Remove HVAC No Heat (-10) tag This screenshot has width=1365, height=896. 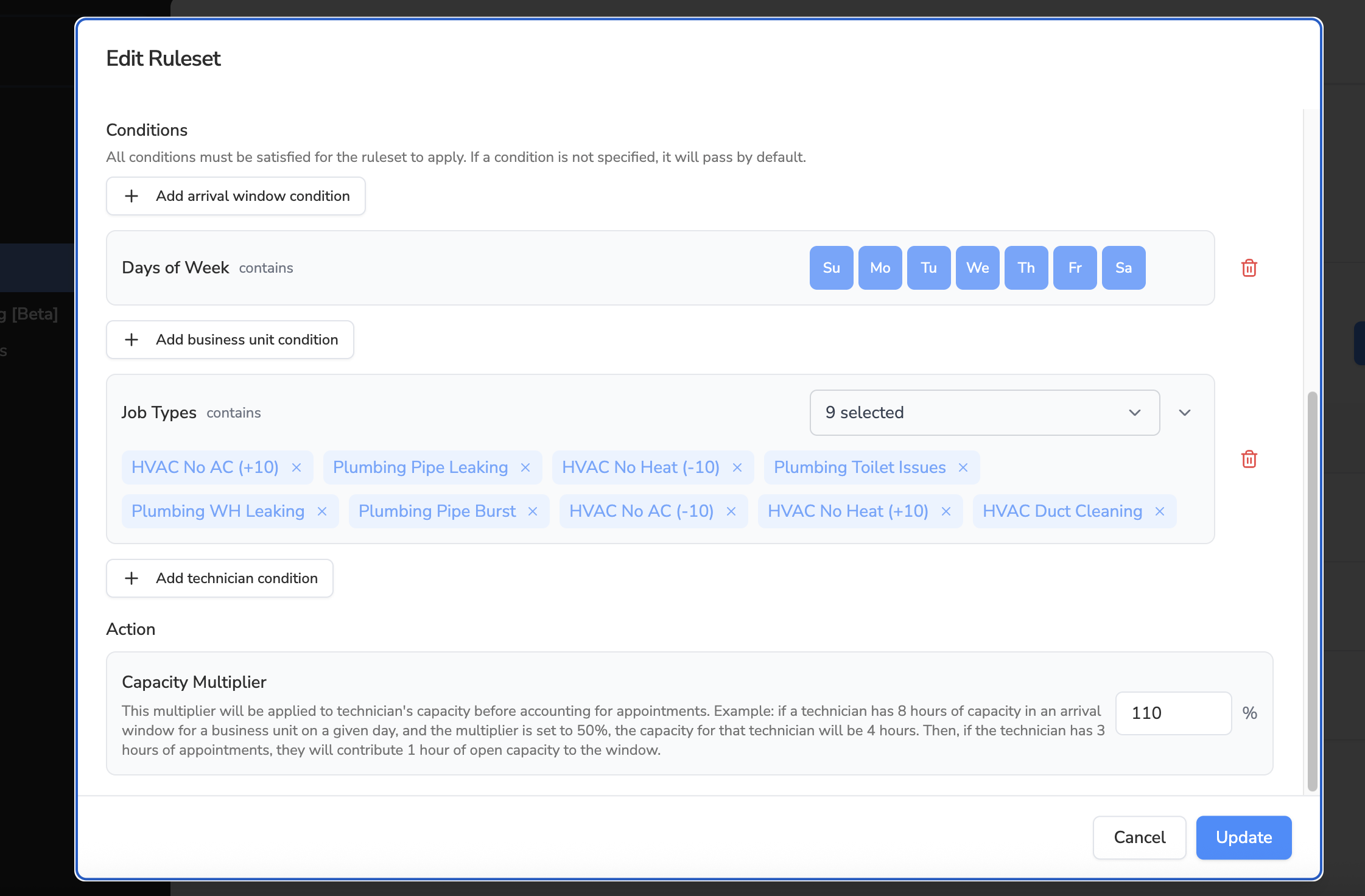tap(737, 467)
